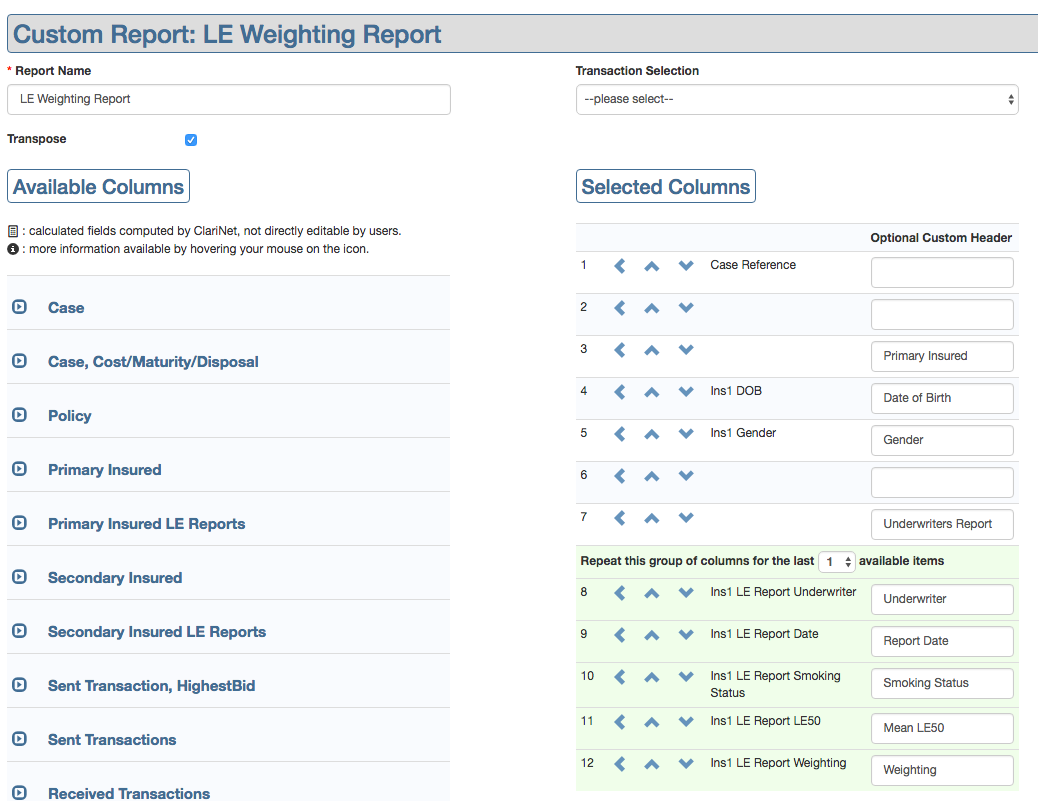1038x801 pixels.
Task: Toggle the Transpose checkbox
Action: click(x=191, y=140)
